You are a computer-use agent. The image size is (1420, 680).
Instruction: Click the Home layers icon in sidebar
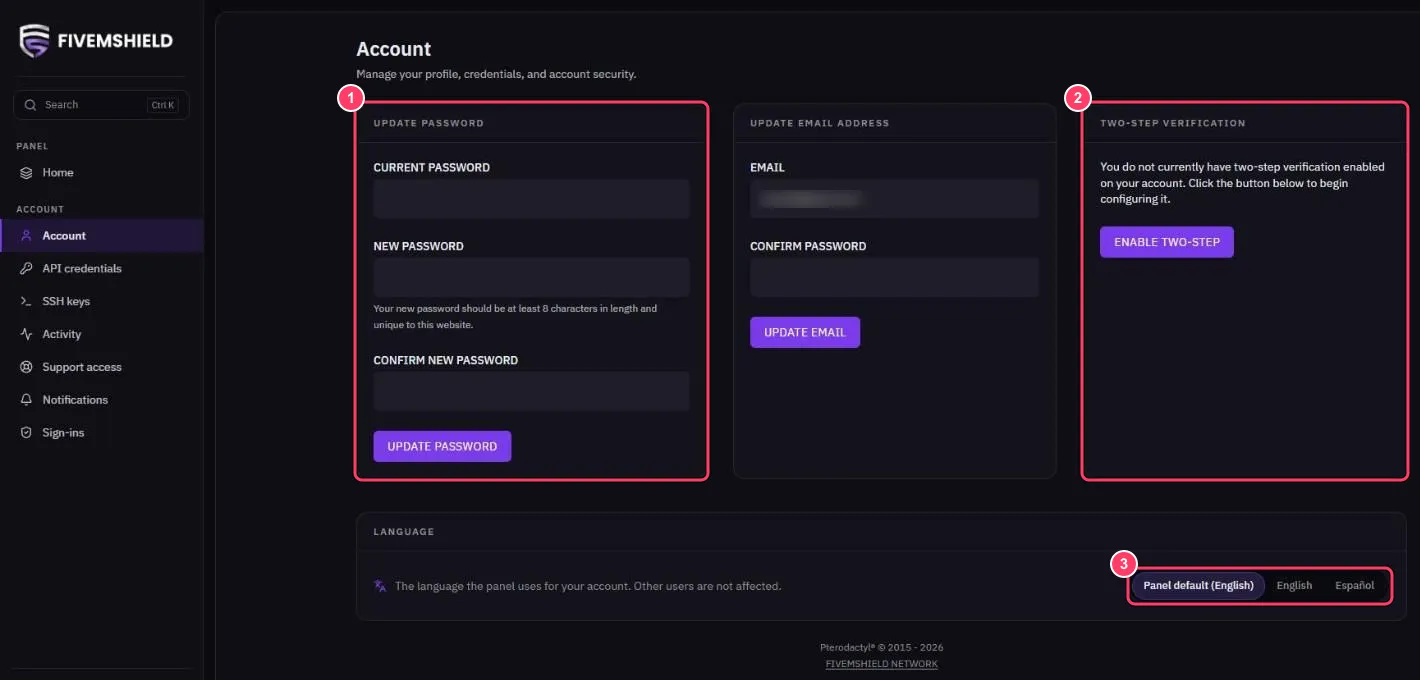click(27, 173)
